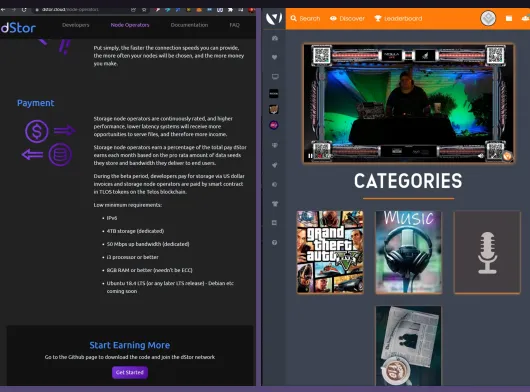Click the gamepad icon atop left sidebar

coord(275,38)
